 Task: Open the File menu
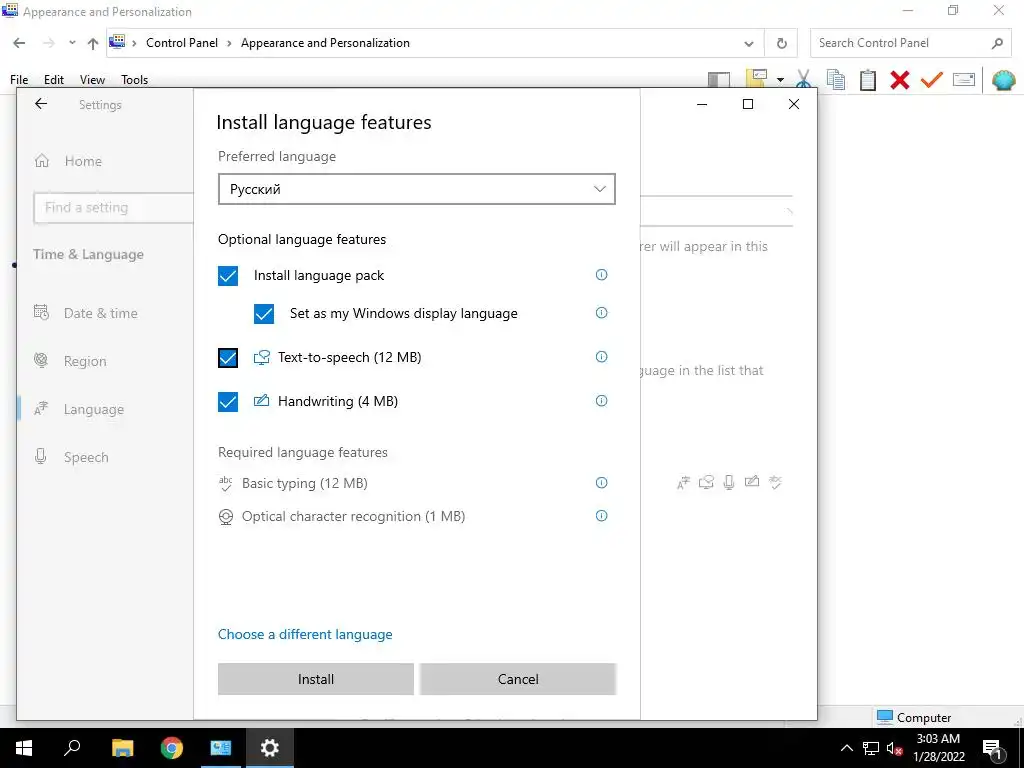coord(19,80)
